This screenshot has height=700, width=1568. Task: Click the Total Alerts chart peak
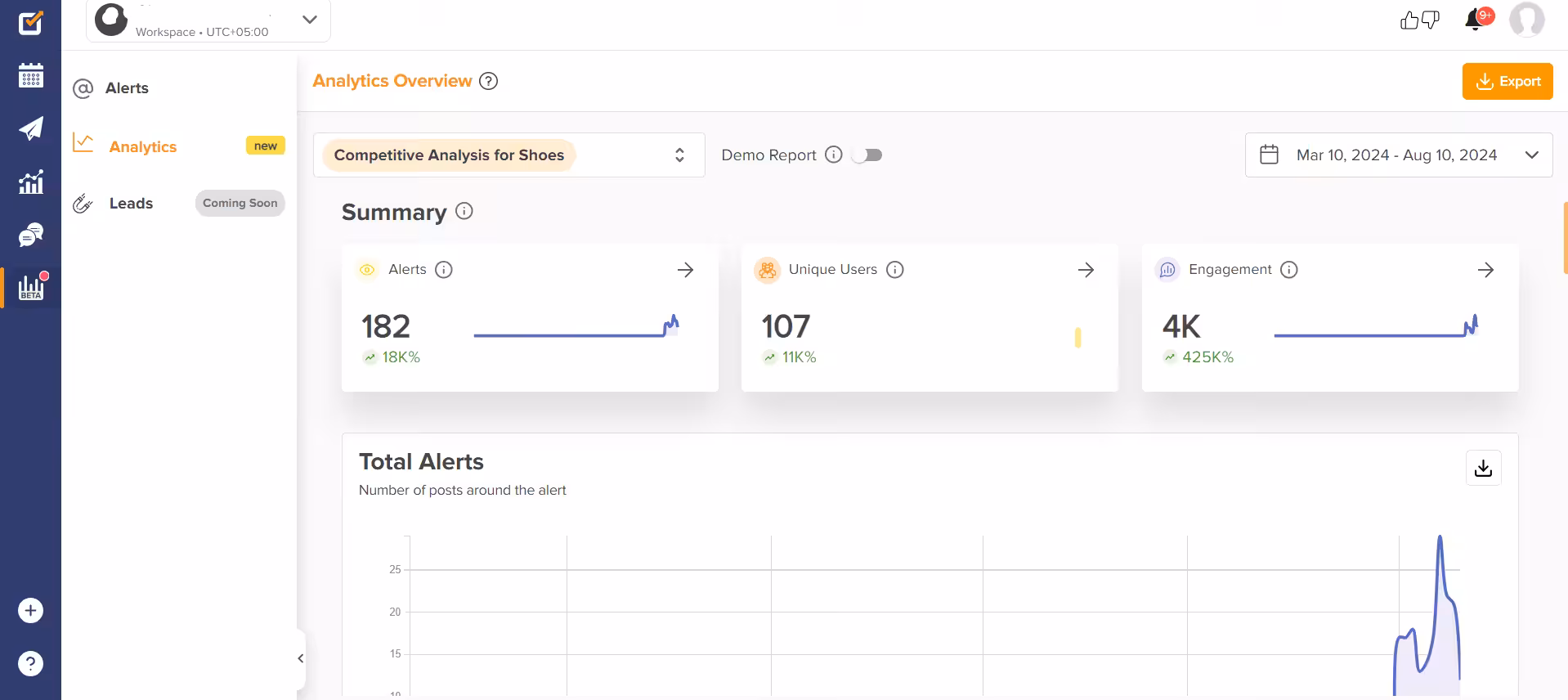(x=1439, y=538)
